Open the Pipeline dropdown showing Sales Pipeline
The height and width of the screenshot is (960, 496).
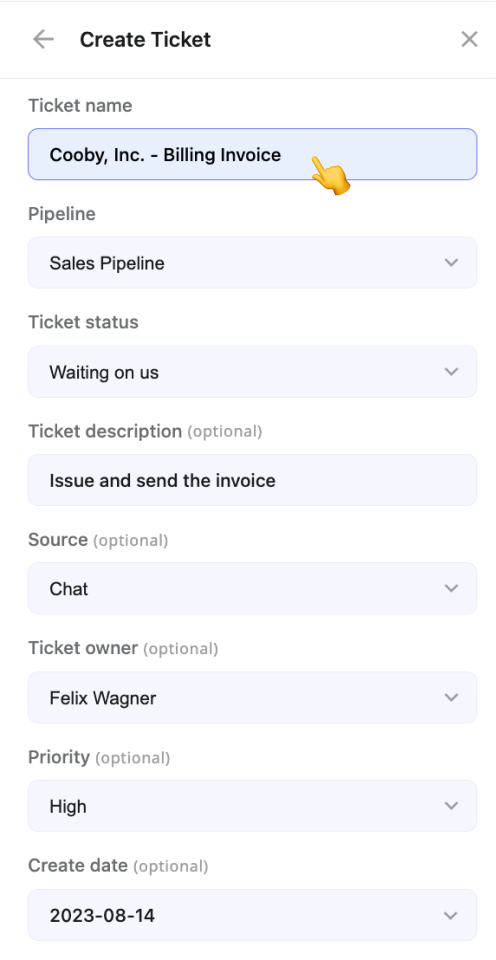[x=252, y=263]
